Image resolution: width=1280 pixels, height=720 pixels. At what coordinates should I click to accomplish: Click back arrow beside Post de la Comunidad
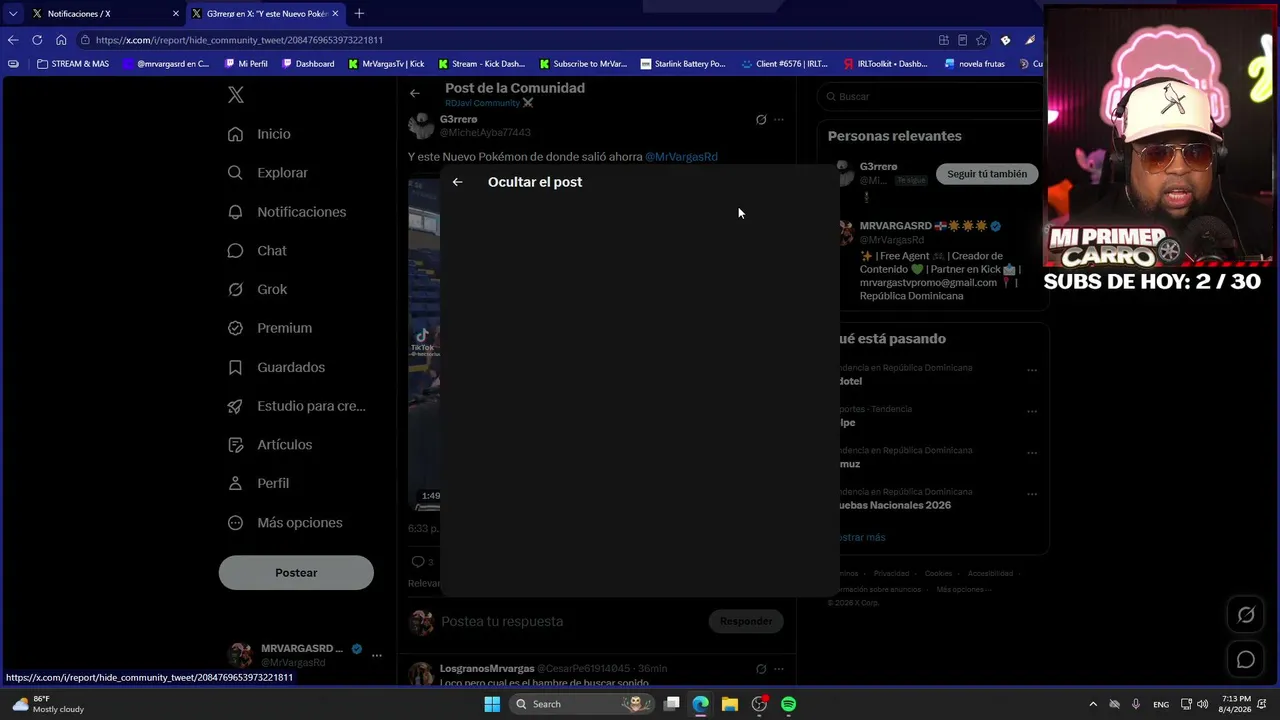pos(415,93)
